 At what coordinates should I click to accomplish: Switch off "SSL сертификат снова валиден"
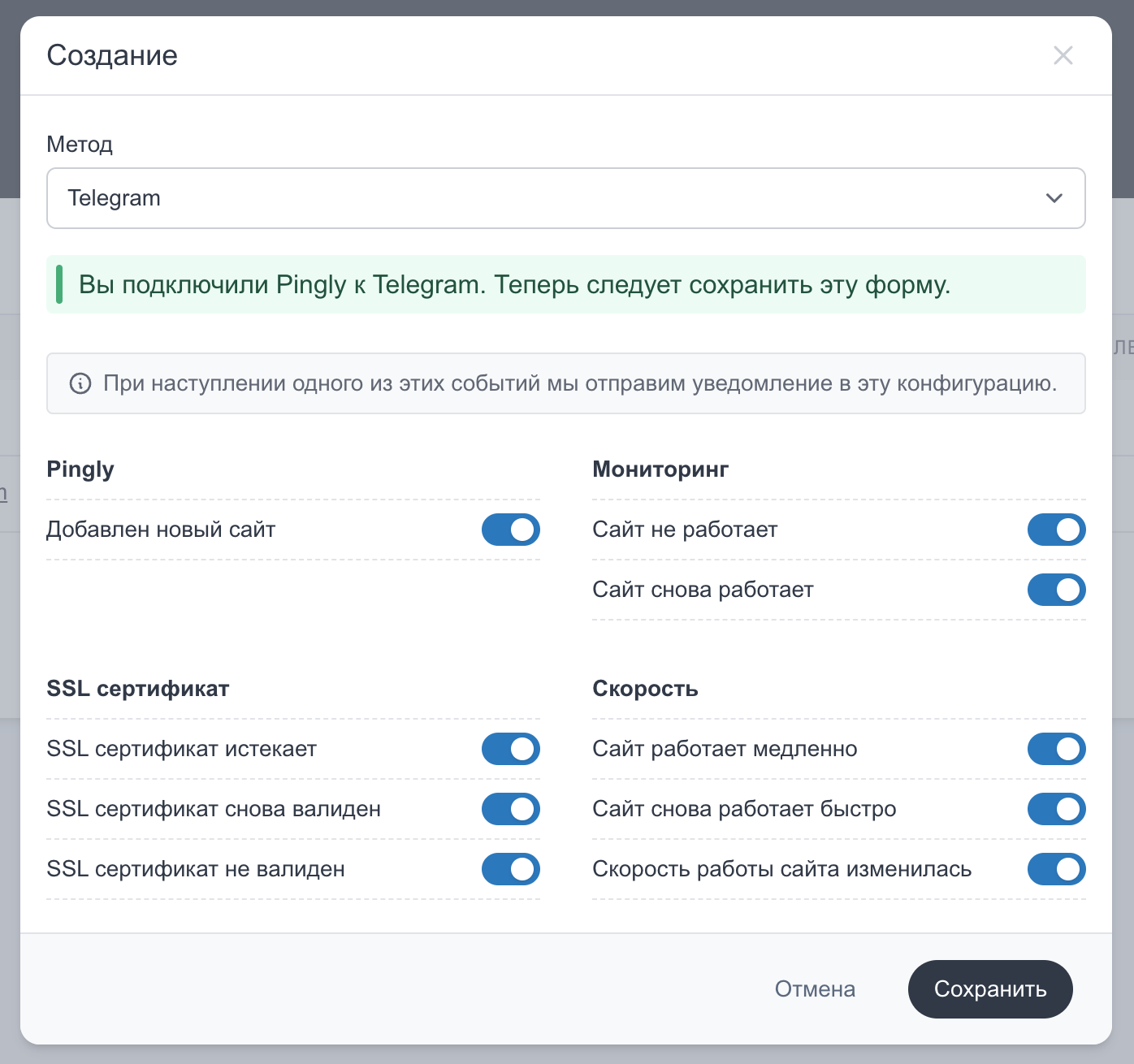[511, 809]
